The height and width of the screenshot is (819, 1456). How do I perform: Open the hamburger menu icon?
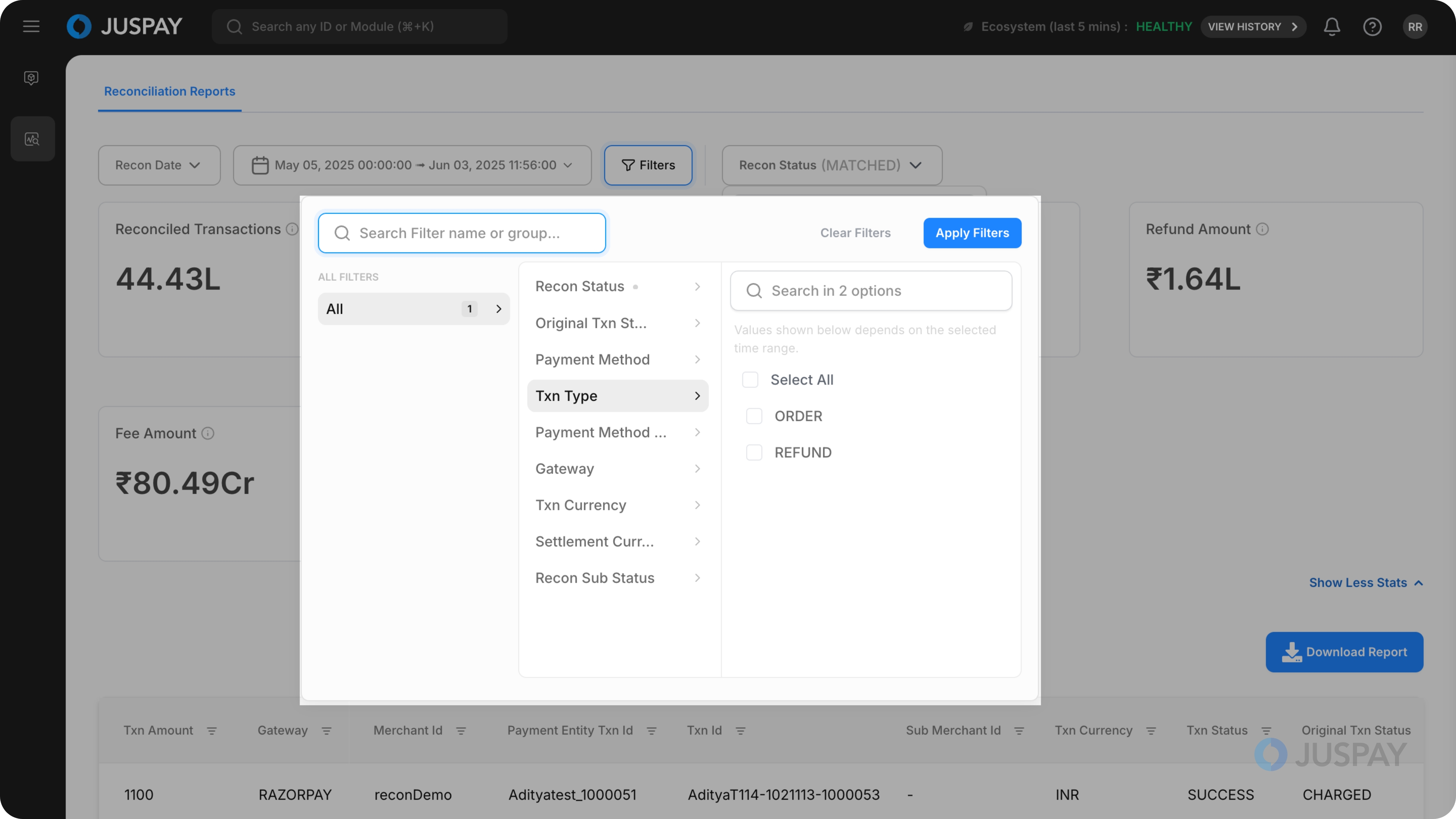(31, 27)
